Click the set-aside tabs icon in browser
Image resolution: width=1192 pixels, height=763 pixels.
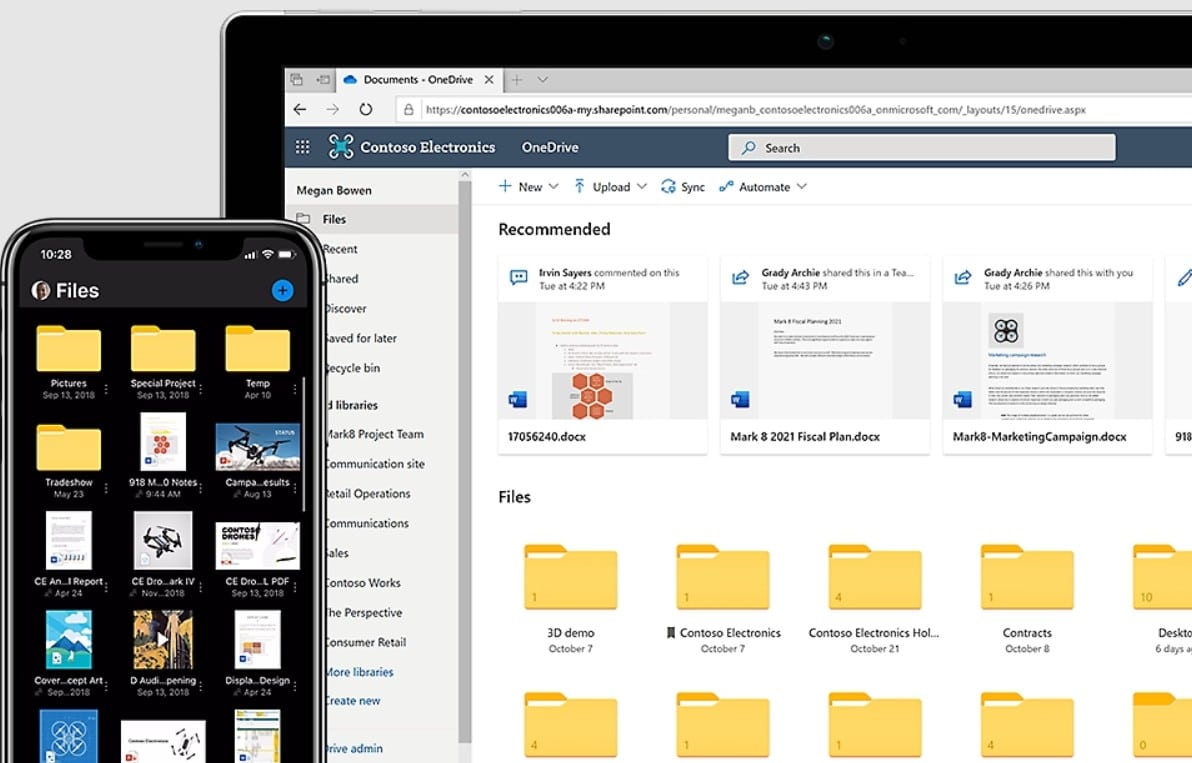[x=324, y=79]
